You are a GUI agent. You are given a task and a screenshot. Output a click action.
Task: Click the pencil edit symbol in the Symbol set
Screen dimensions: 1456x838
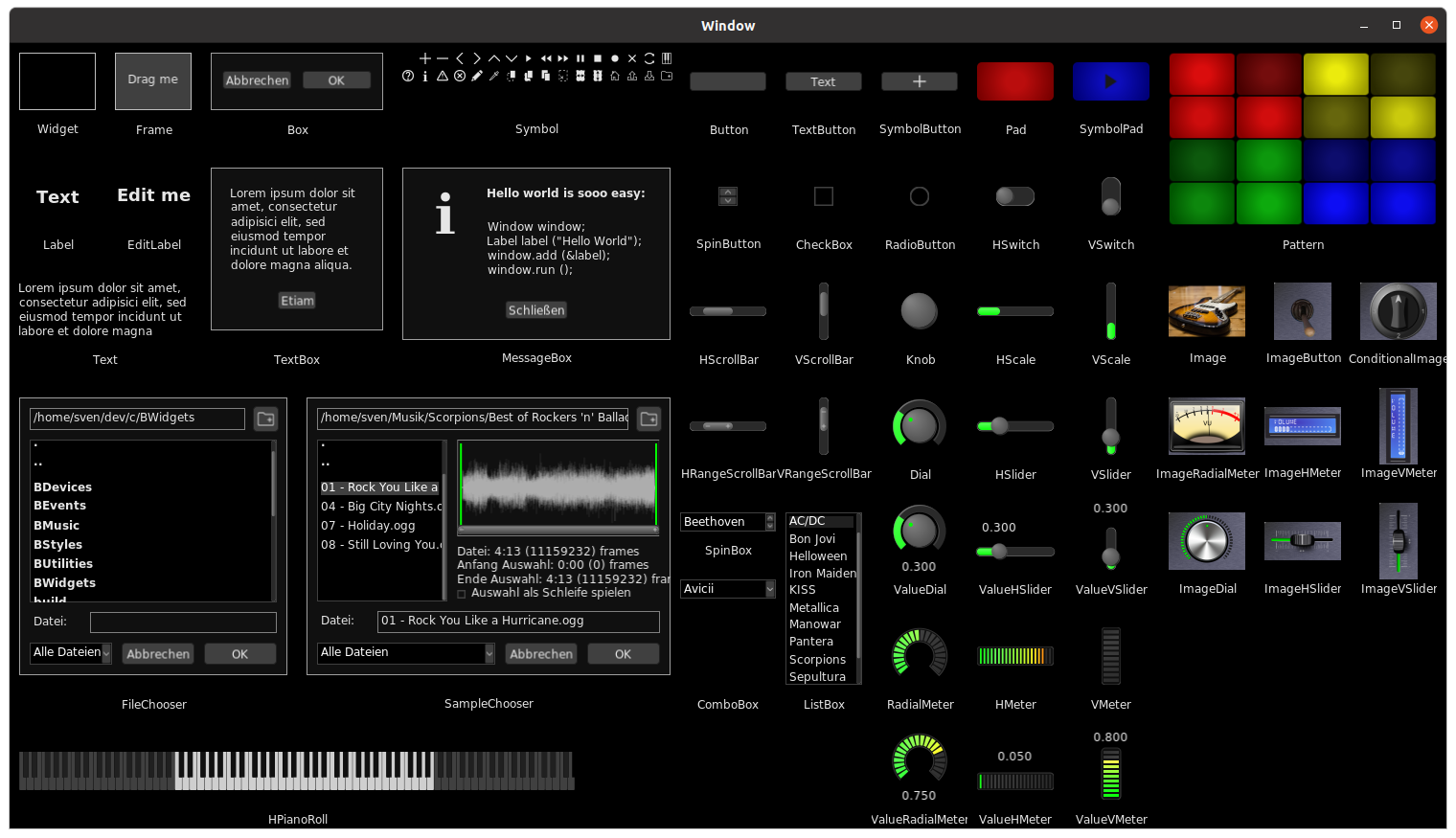[x=477, y=76]
